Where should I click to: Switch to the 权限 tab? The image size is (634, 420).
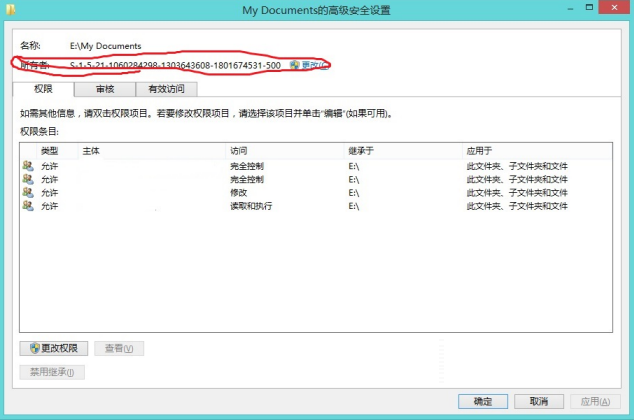43,89
